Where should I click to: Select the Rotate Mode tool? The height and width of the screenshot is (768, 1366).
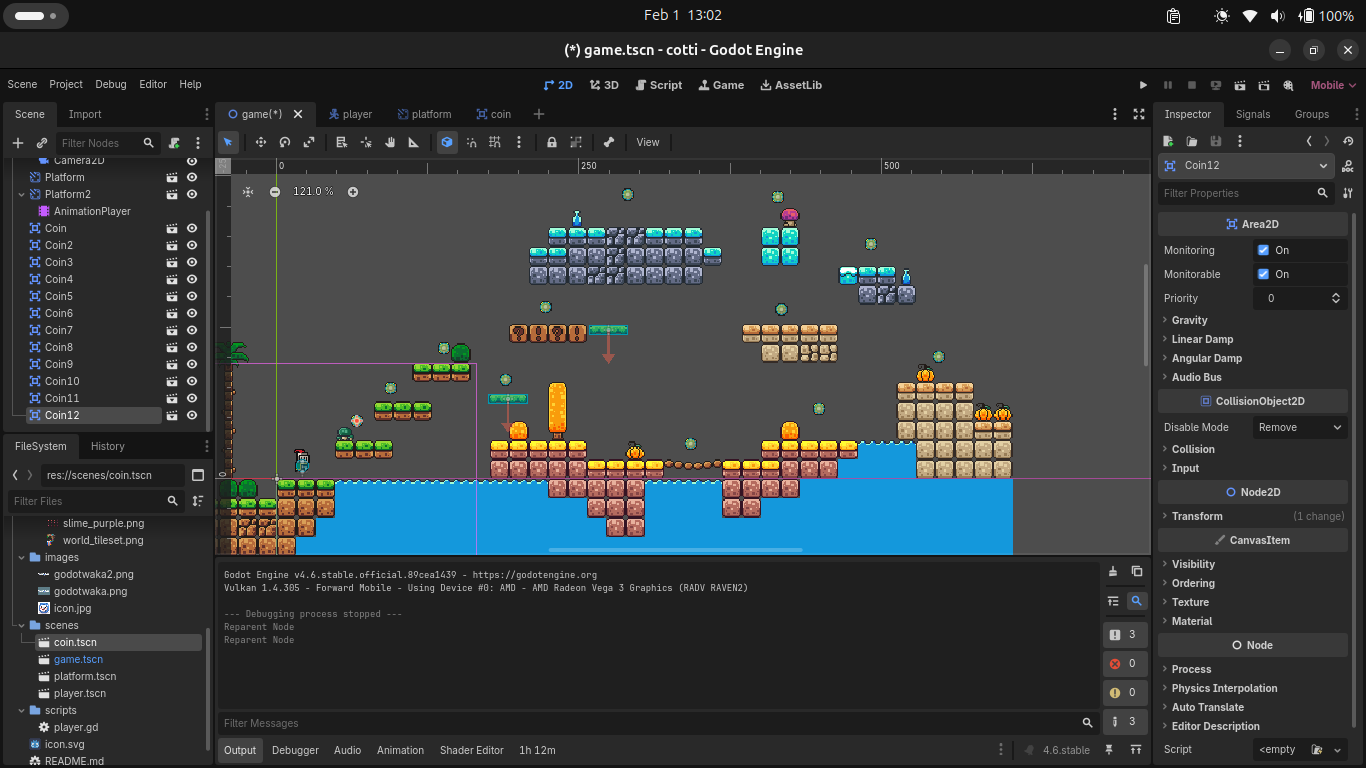[285, 142]
